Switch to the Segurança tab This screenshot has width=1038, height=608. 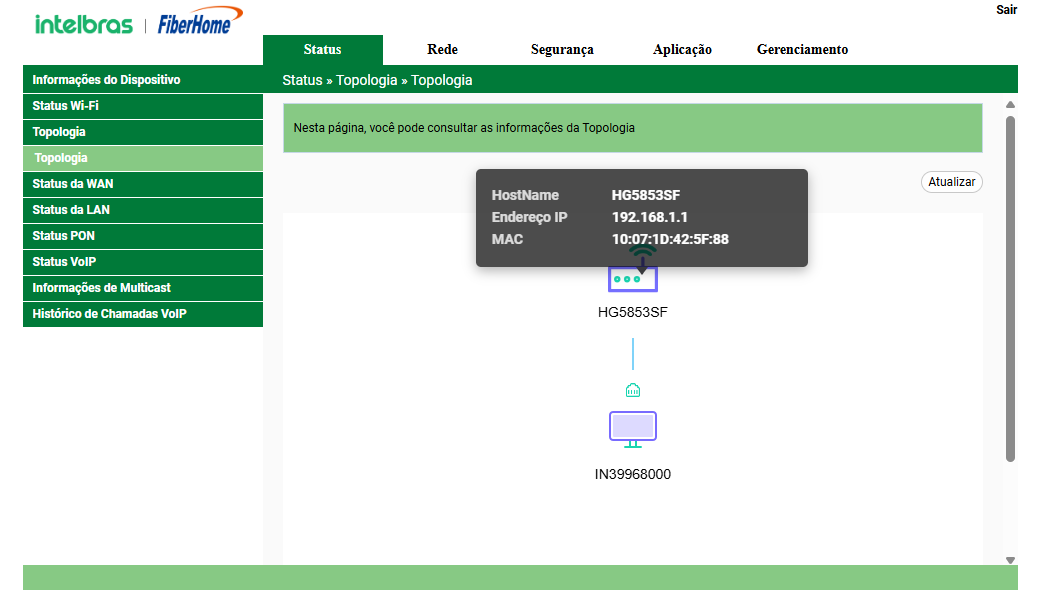562,50
